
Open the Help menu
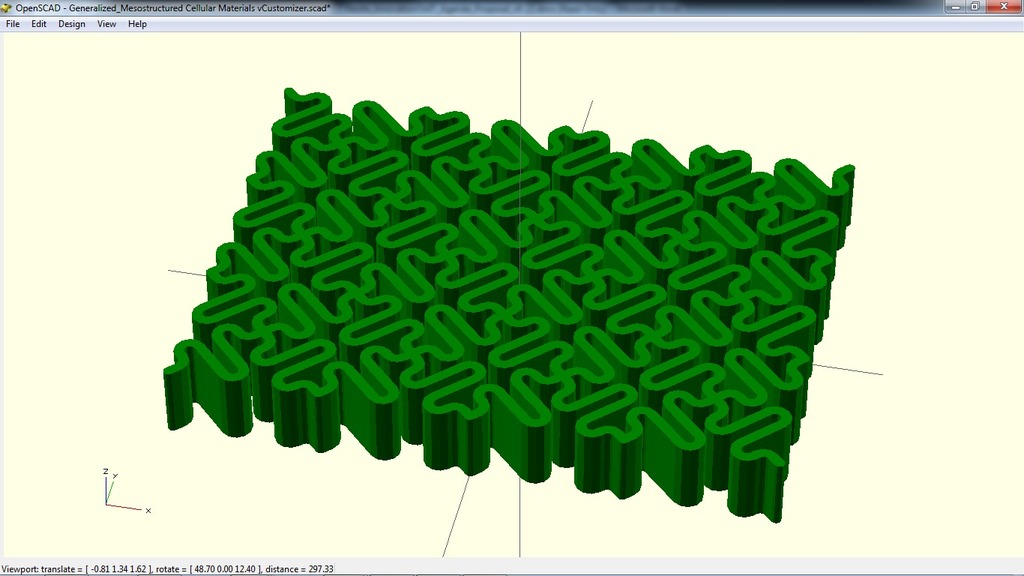[x=137, y=24]
